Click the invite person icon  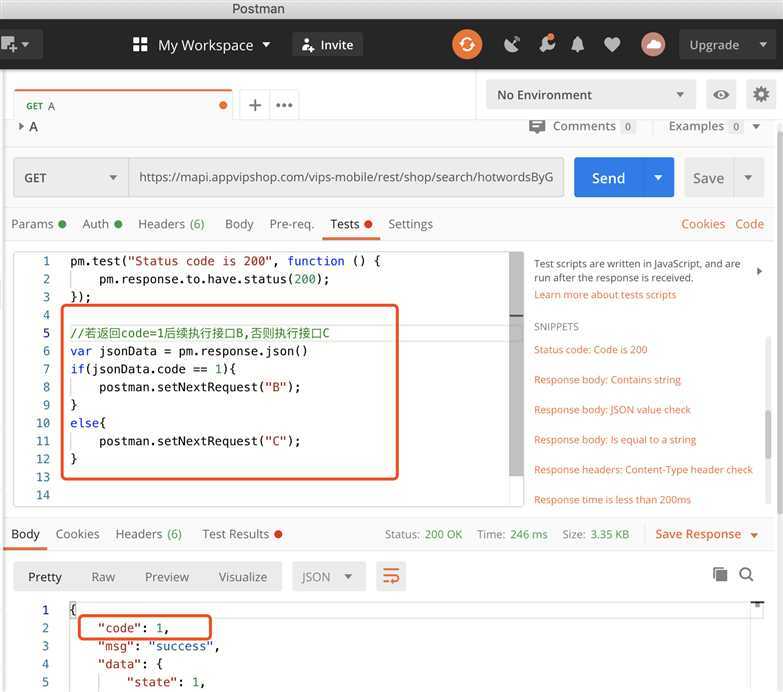pyautogui.click(x=308, y=45)
